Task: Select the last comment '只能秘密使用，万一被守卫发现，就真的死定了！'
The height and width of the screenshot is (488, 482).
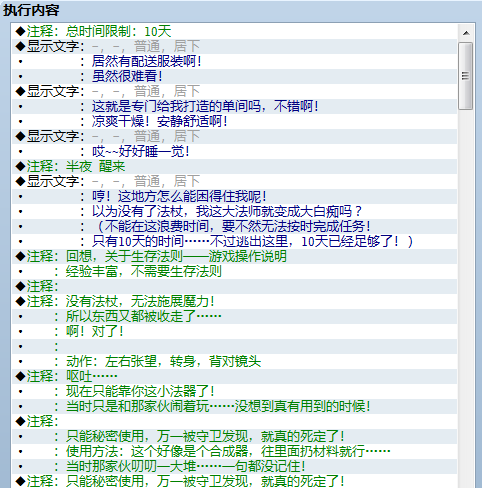Action: (x=234, y=481)
